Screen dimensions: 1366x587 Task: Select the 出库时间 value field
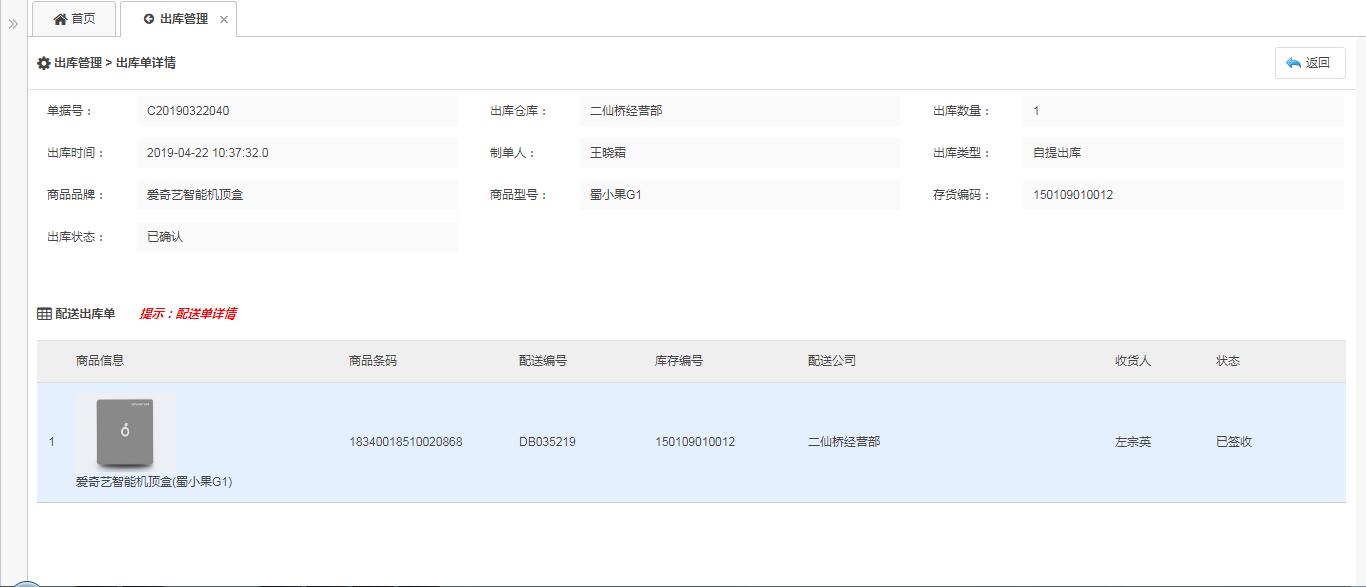[296, 153]
